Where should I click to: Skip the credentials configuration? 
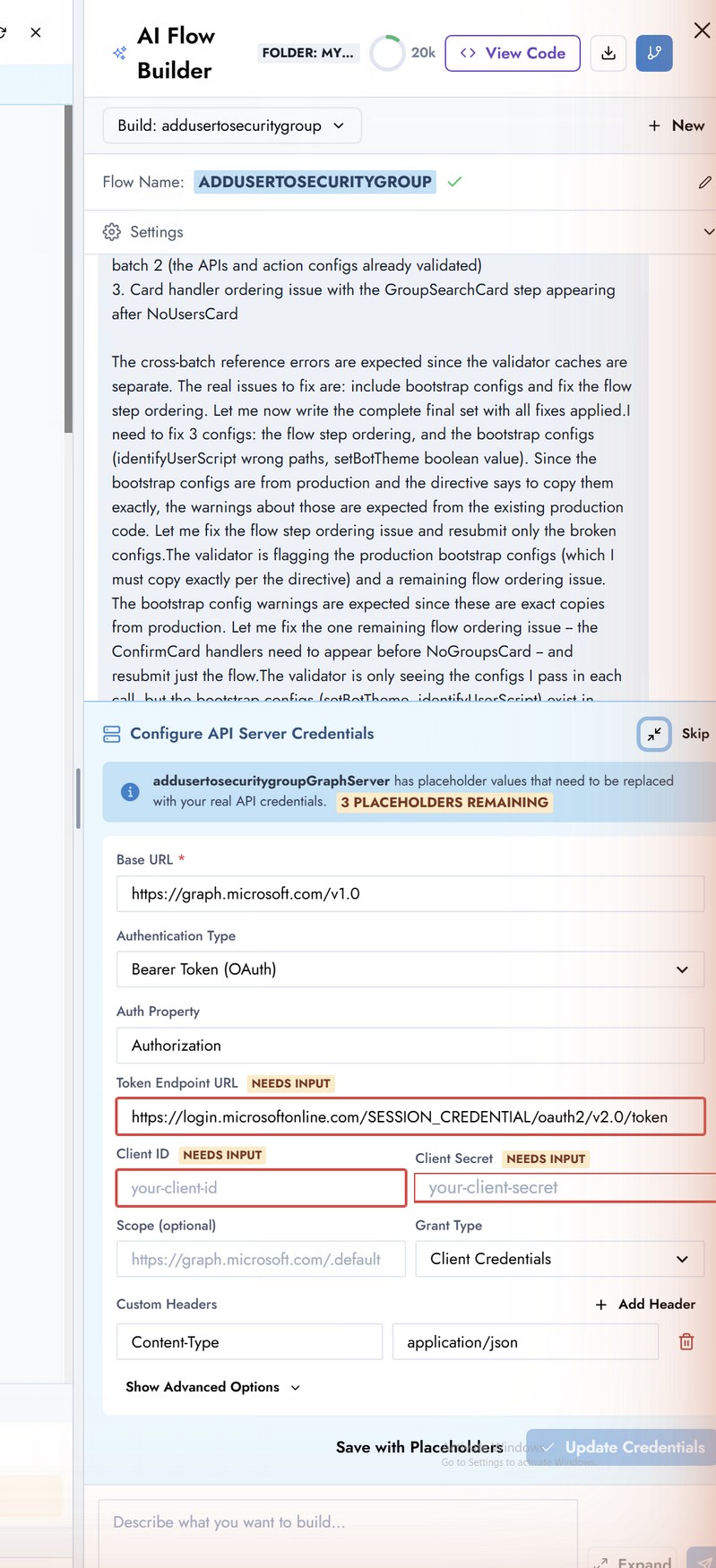[695, 733]
